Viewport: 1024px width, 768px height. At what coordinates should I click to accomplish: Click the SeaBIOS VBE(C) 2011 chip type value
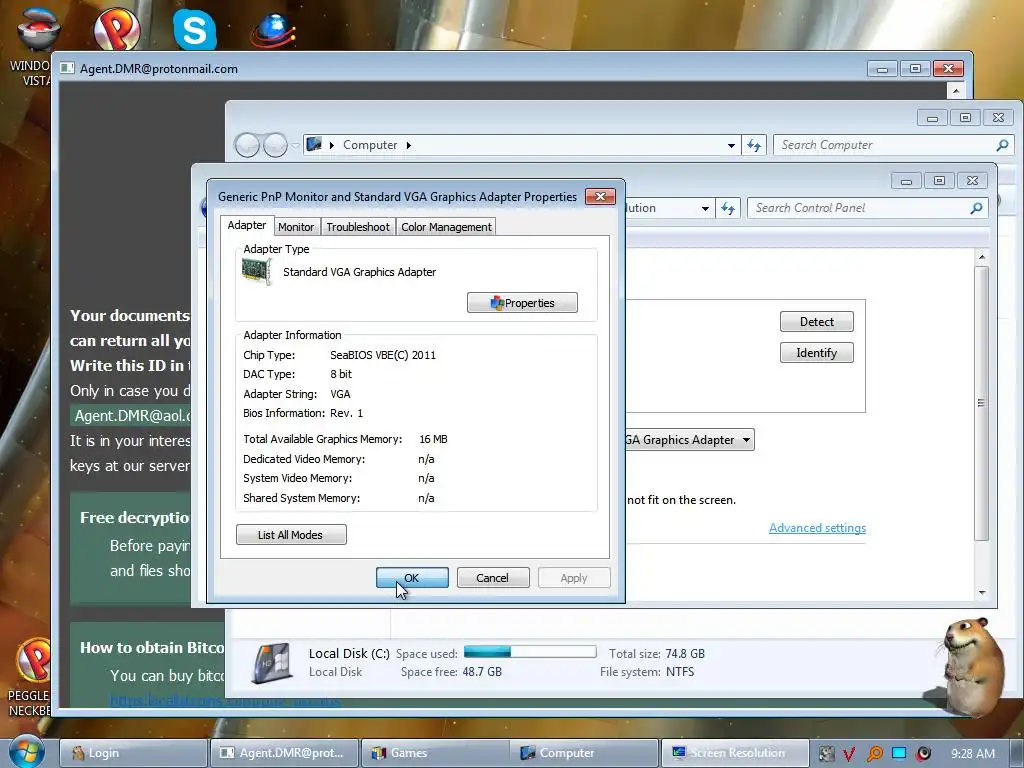pos(383,355)
